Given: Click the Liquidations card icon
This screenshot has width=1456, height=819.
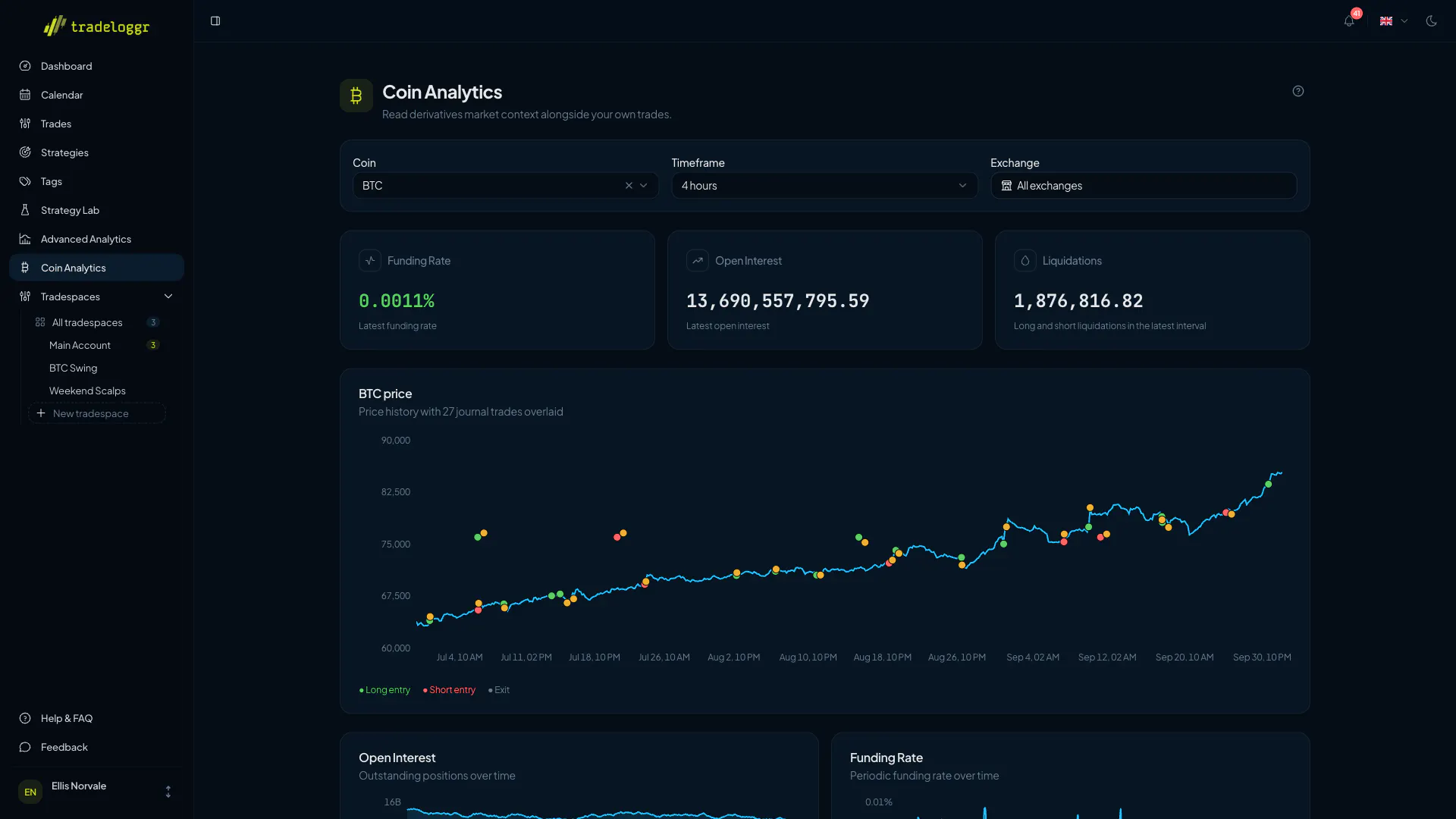Looking at the screenshot, I should [1025, 261].
